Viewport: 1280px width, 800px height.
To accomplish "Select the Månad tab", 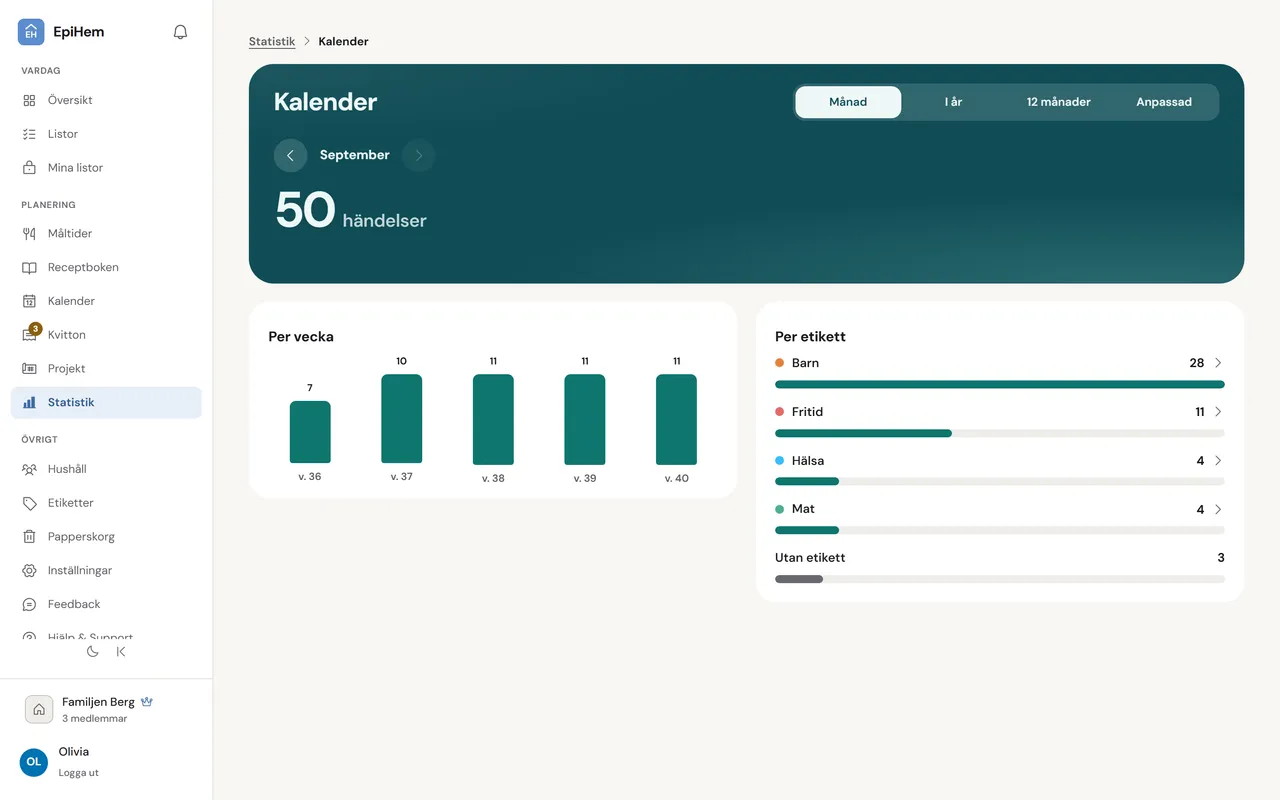I will (x=848, y=102).
